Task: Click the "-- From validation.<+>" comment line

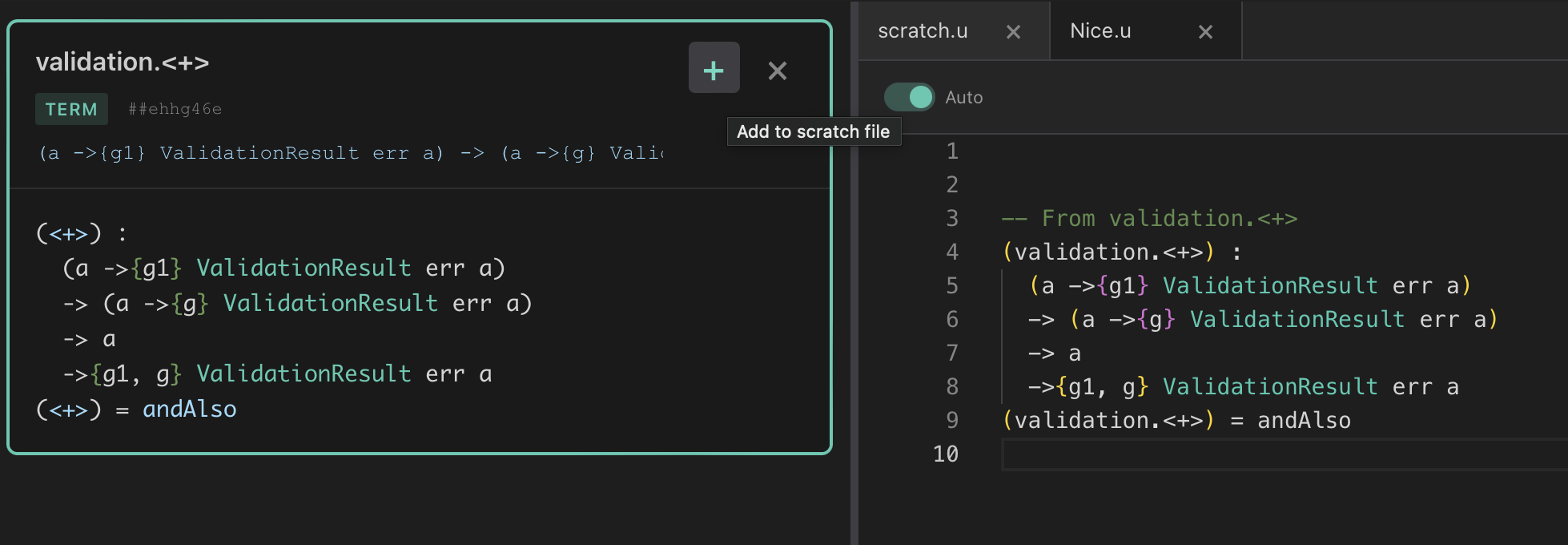Action: click(x=1149, y=219)
